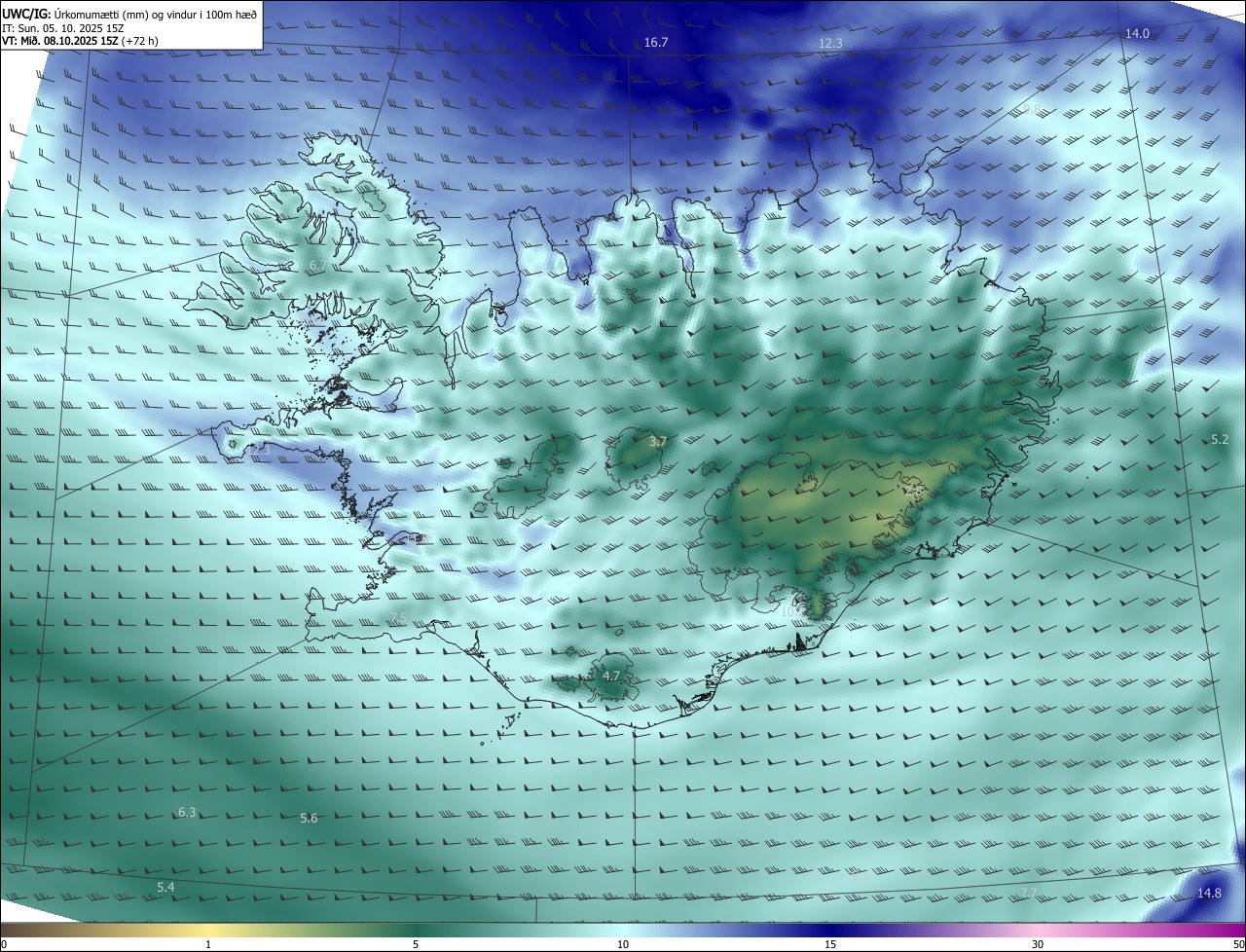Click the 14.0 value in the top-right corner
Image resolution: width=1246 pixels, height=952 pixels.
coord(1137,33)
